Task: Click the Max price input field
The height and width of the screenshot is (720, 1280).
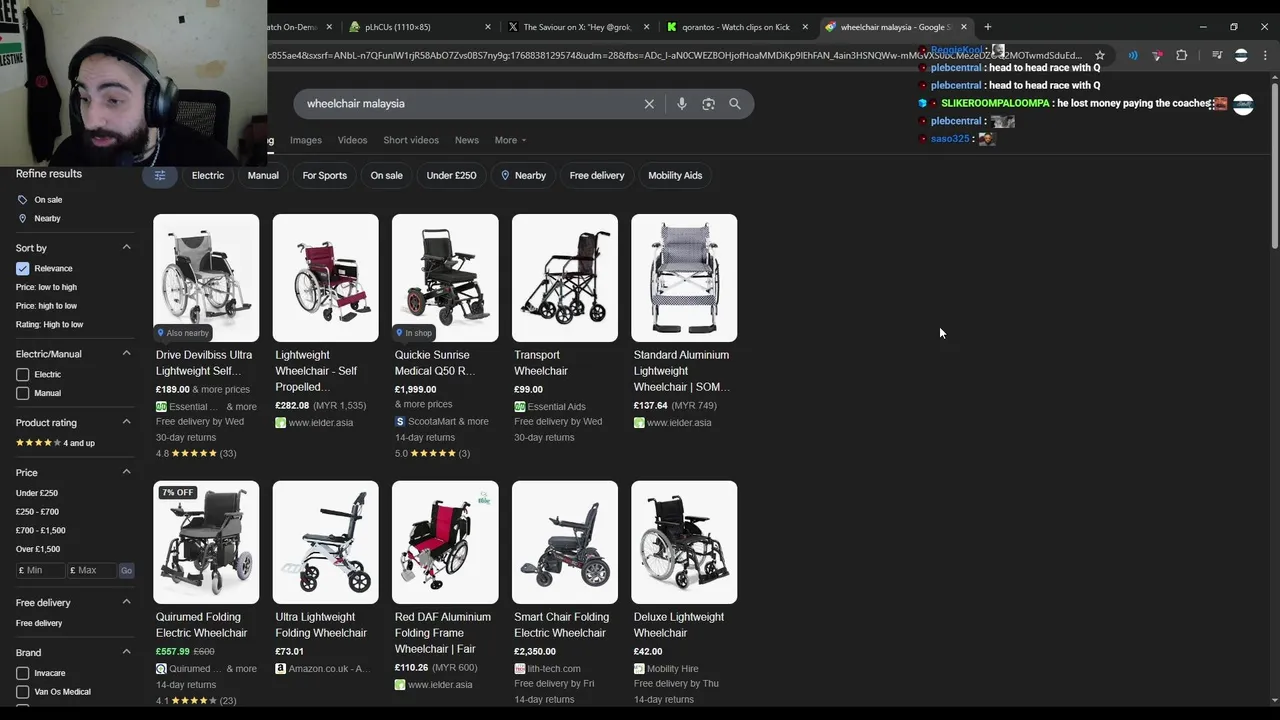Action: point(92,570)
